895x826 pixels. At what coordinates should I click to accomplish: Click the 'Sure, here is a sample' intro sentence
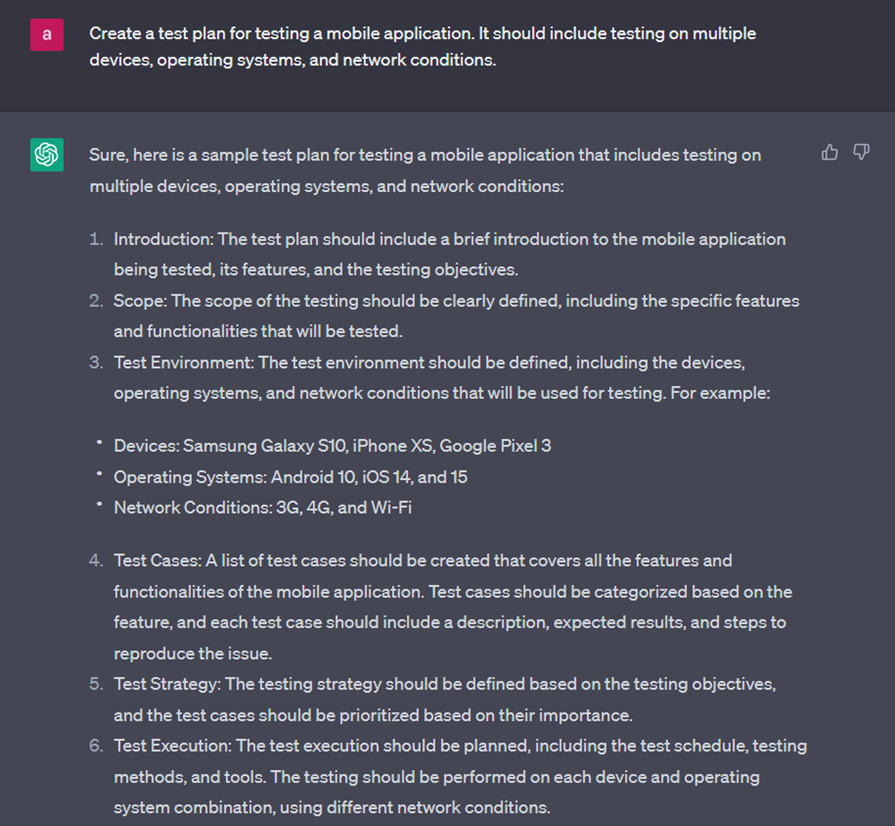pyautogui.click(x=425, y=170)
